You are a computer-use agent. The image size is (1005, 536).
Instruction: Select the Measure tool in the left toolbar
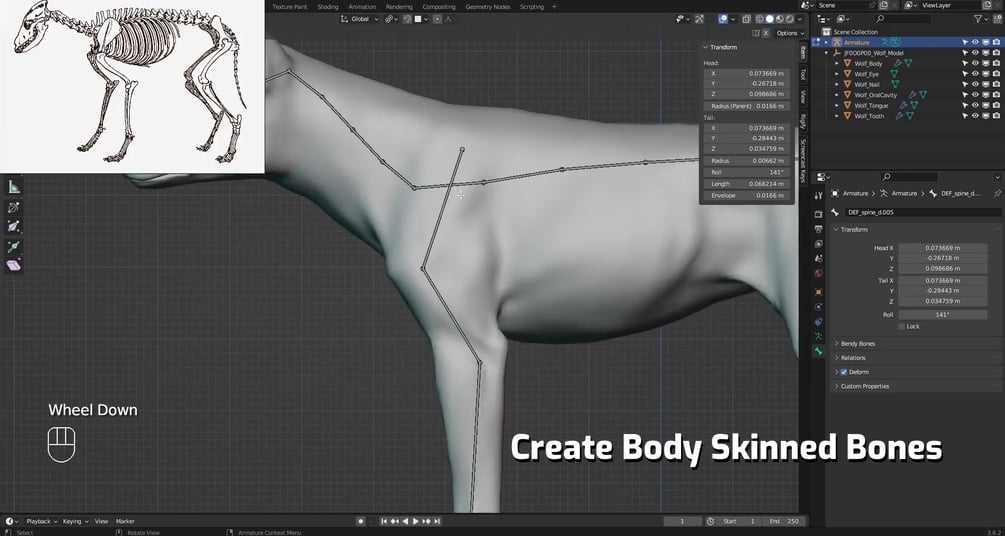click(13, 187)
